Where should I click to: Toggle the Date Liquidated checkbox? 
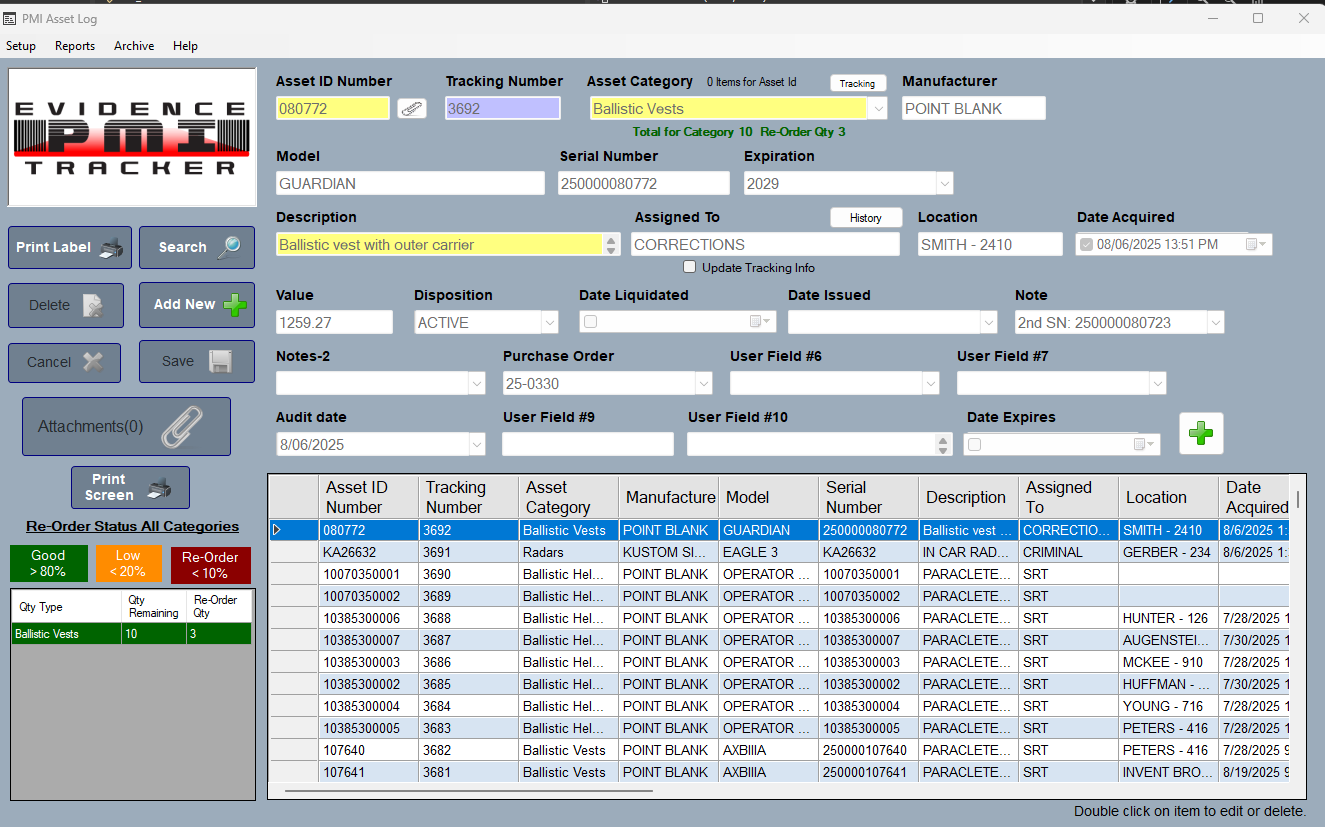591,322
